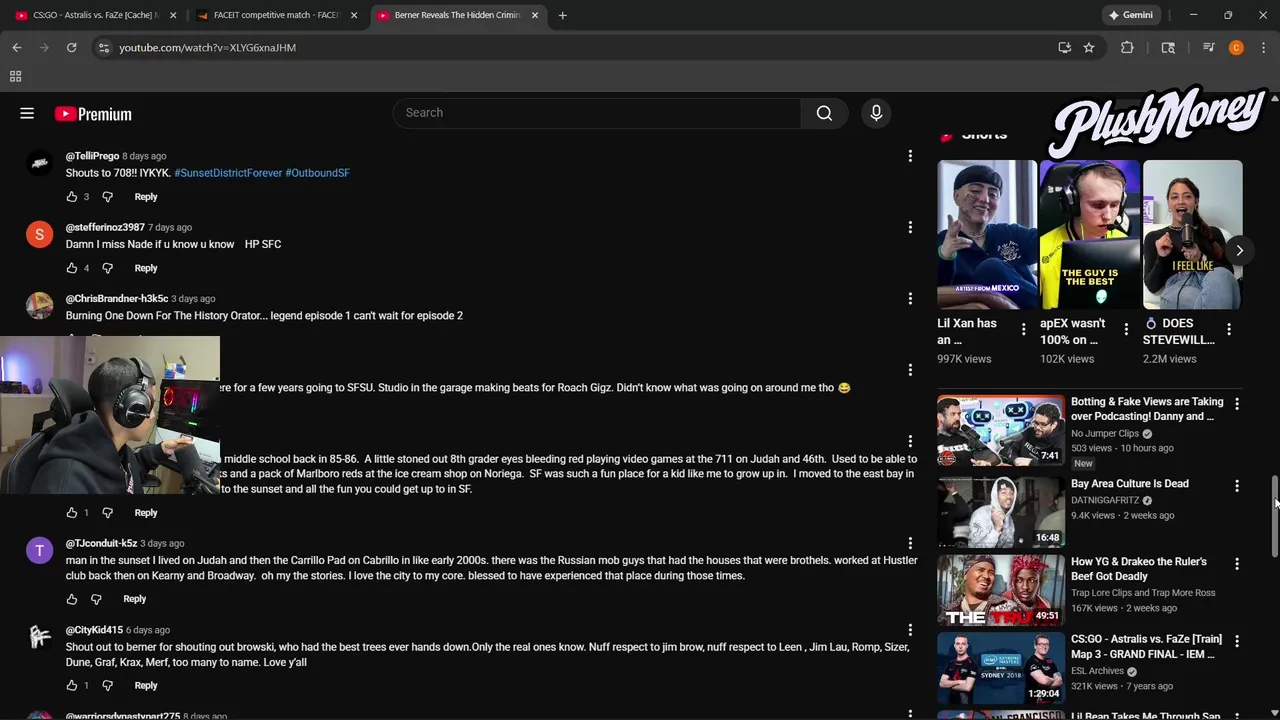Viewport: 1280px width, 720px height.
Task: Open the apps grid in bookmarks bar
Action: pos(15,76)
